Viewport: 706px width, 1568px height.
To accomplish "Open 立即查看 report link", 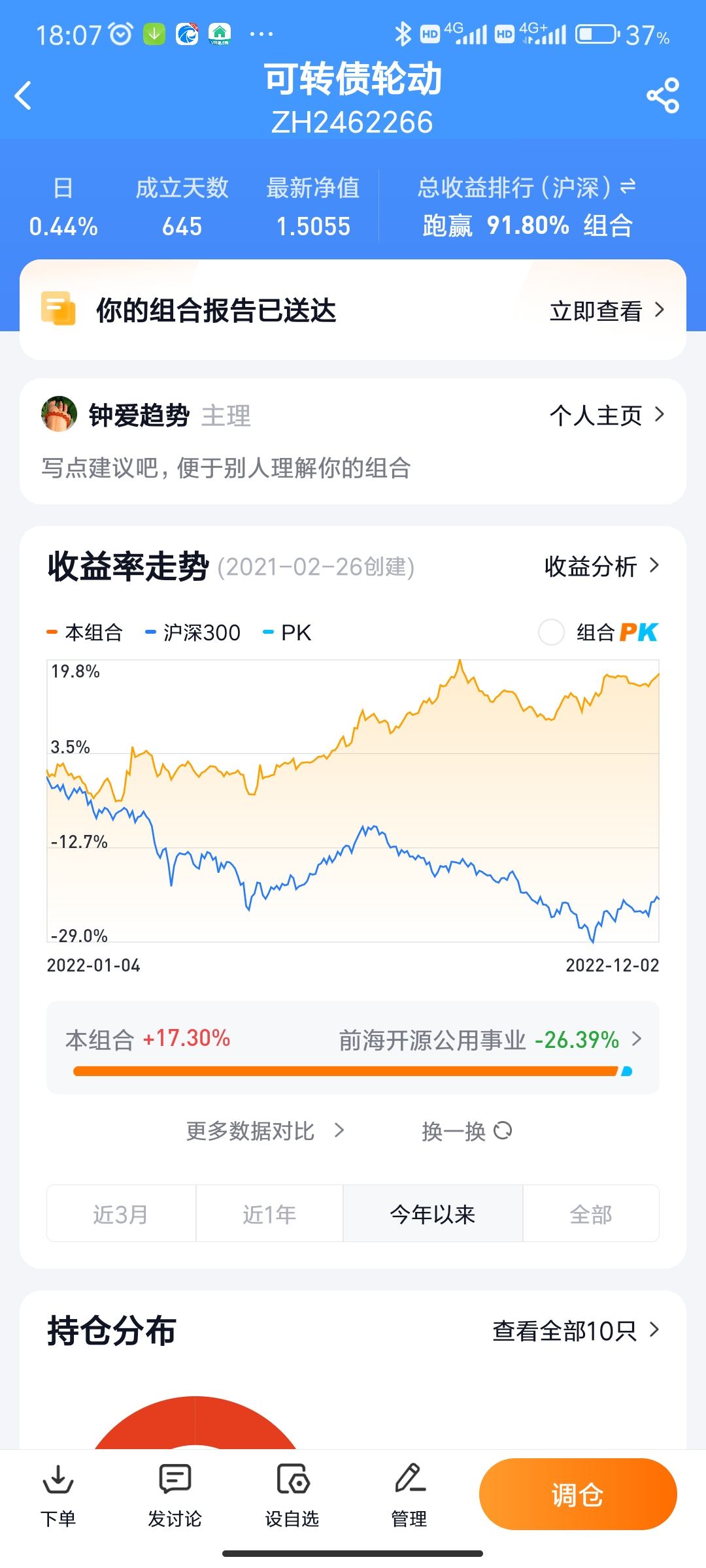I will point(606,311).
